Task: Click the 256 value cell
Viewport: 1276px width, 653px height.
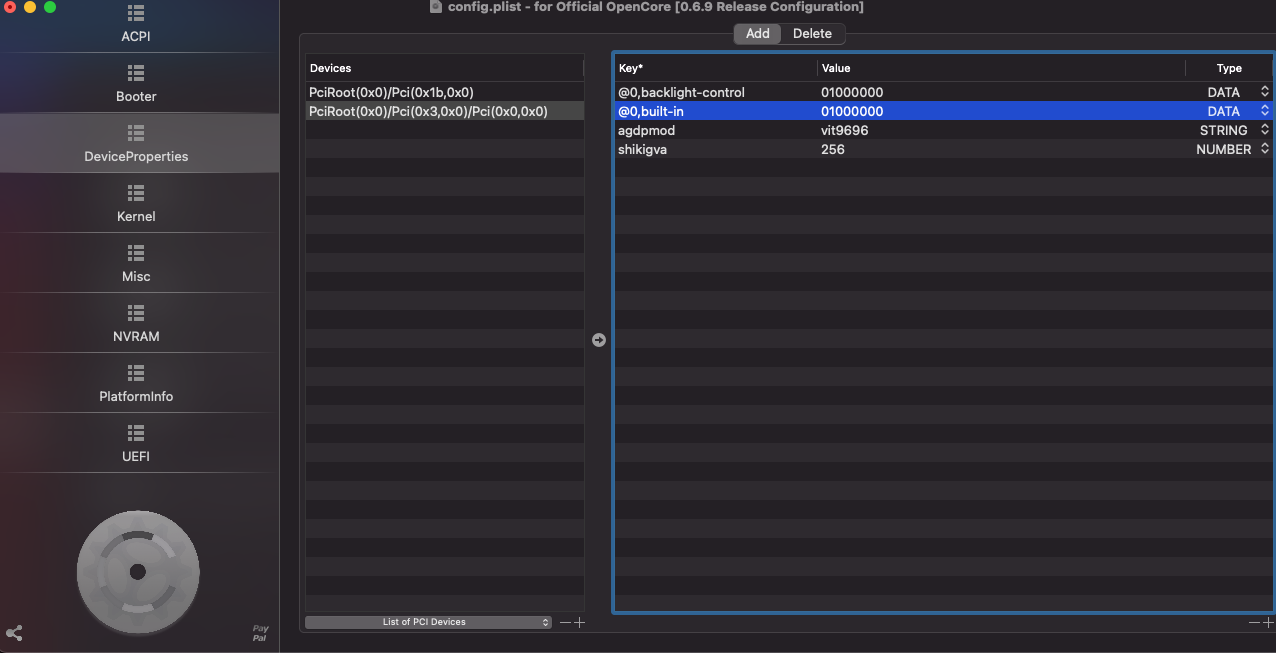Action: (833, 149)
